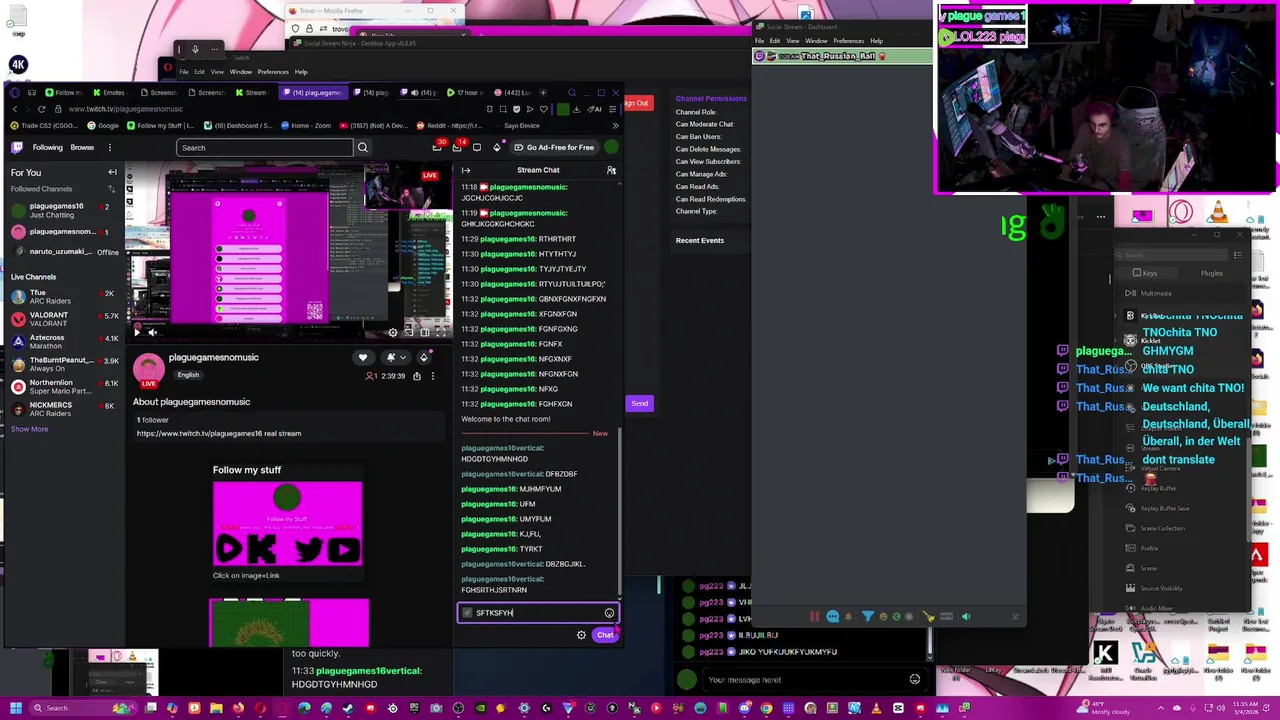The image size is (1280, 720).
Task: Open the Twitch Browse page
Action: tap(82, 147)
